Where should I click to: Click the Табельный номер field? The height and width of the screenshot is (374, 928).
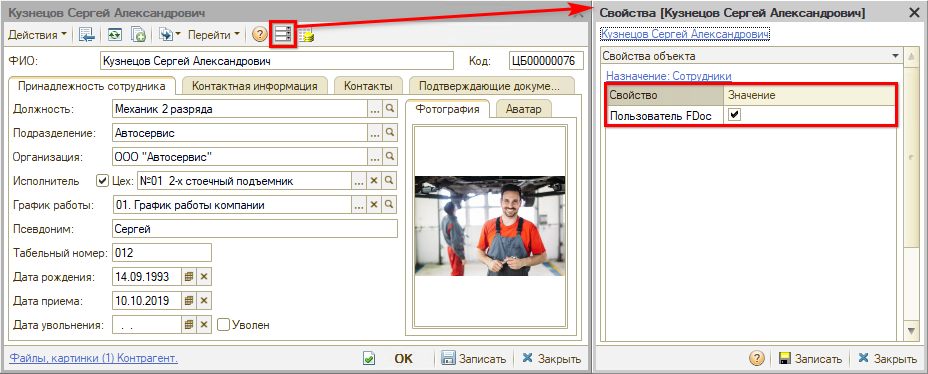[x=162, y=253]
